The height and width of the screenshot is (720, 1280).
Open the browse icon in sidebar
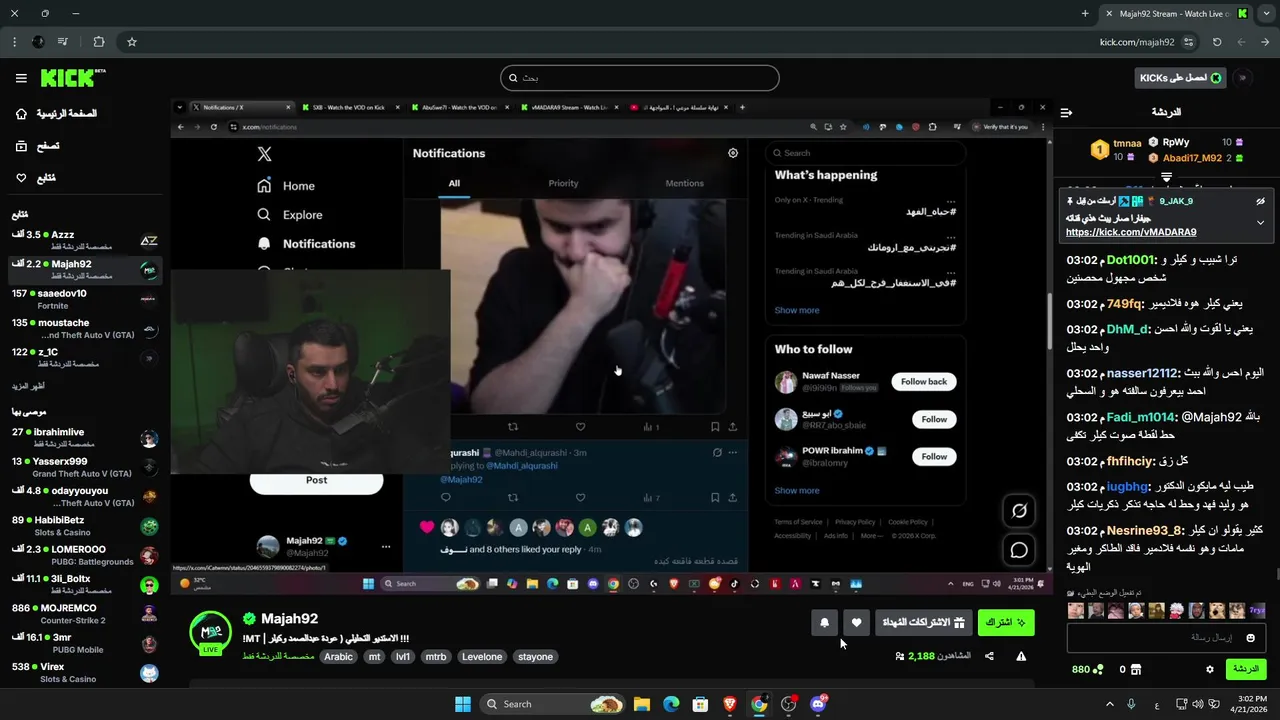coord(21,146)
